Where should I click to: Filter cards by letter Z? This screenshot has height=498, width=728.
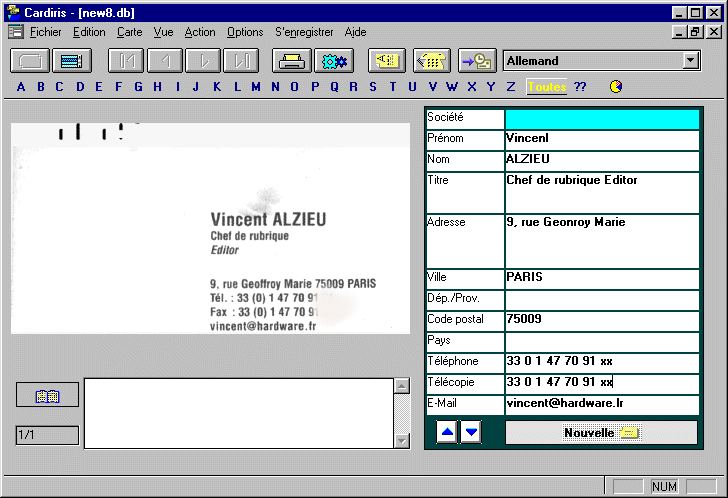point(511,87)
